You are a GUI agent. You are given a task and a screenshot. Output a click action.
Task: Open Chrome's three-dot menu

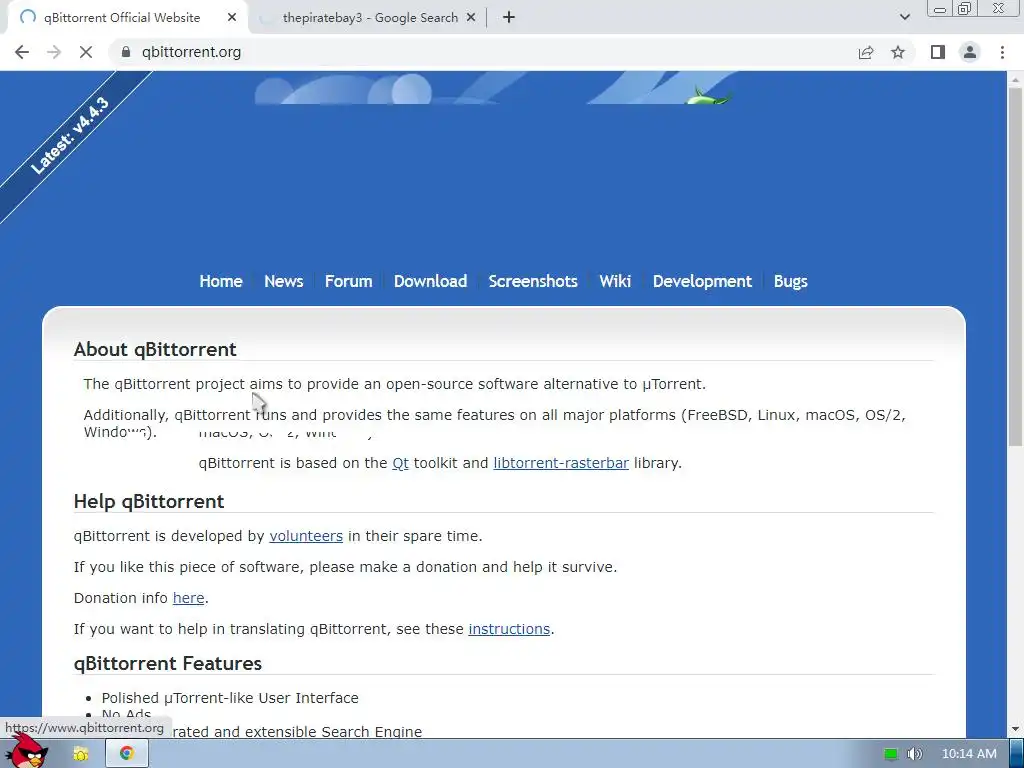tap(1002, 52)
